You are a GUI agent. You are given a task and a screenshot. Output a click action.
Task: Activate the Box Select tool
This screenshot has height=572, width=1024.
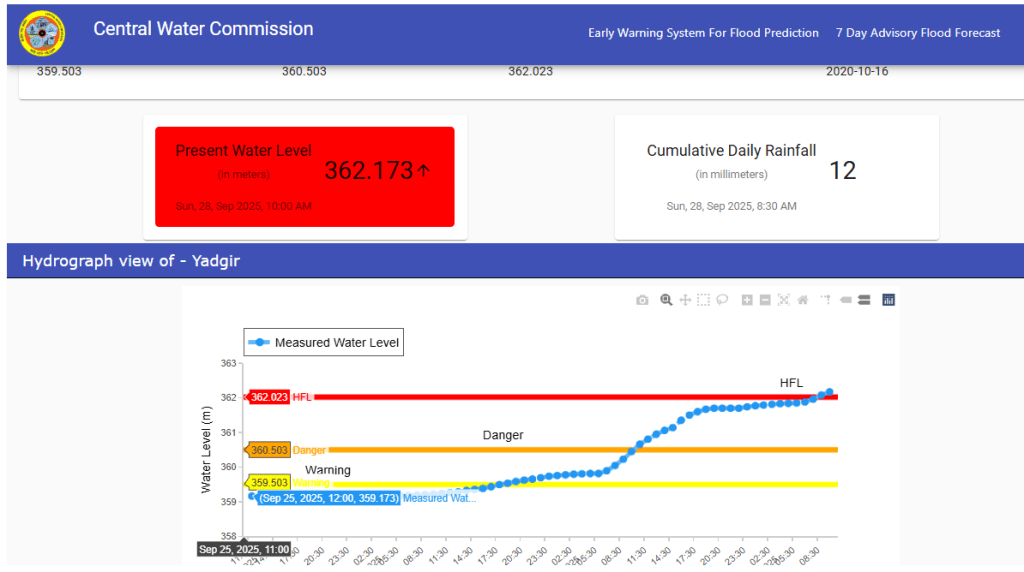pos(704,300)
